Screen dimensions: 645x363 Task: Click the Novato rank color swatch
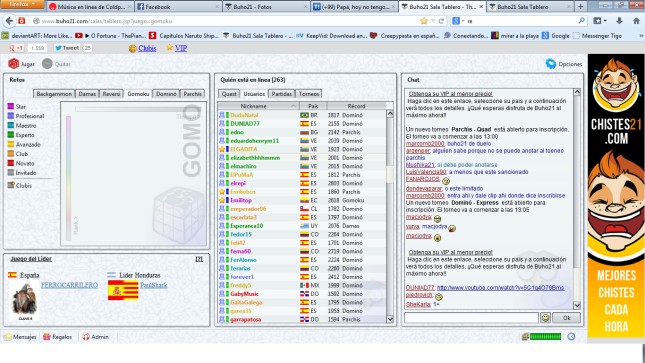point(11,163)
